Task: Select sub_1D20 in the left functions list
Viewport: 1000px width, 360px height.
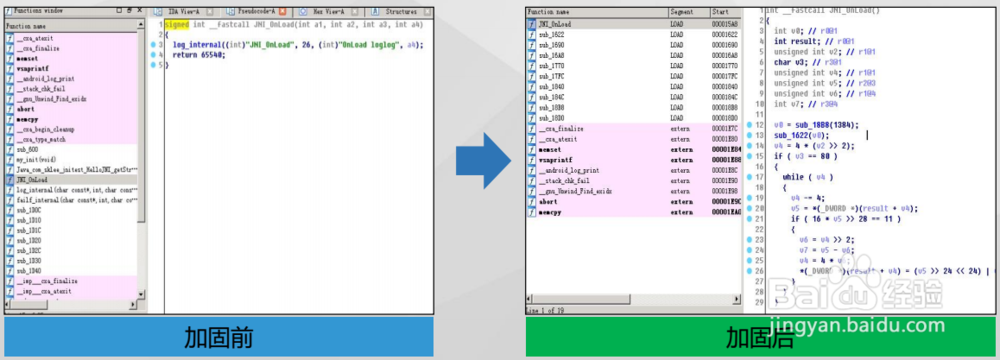Action: [71, 241]
